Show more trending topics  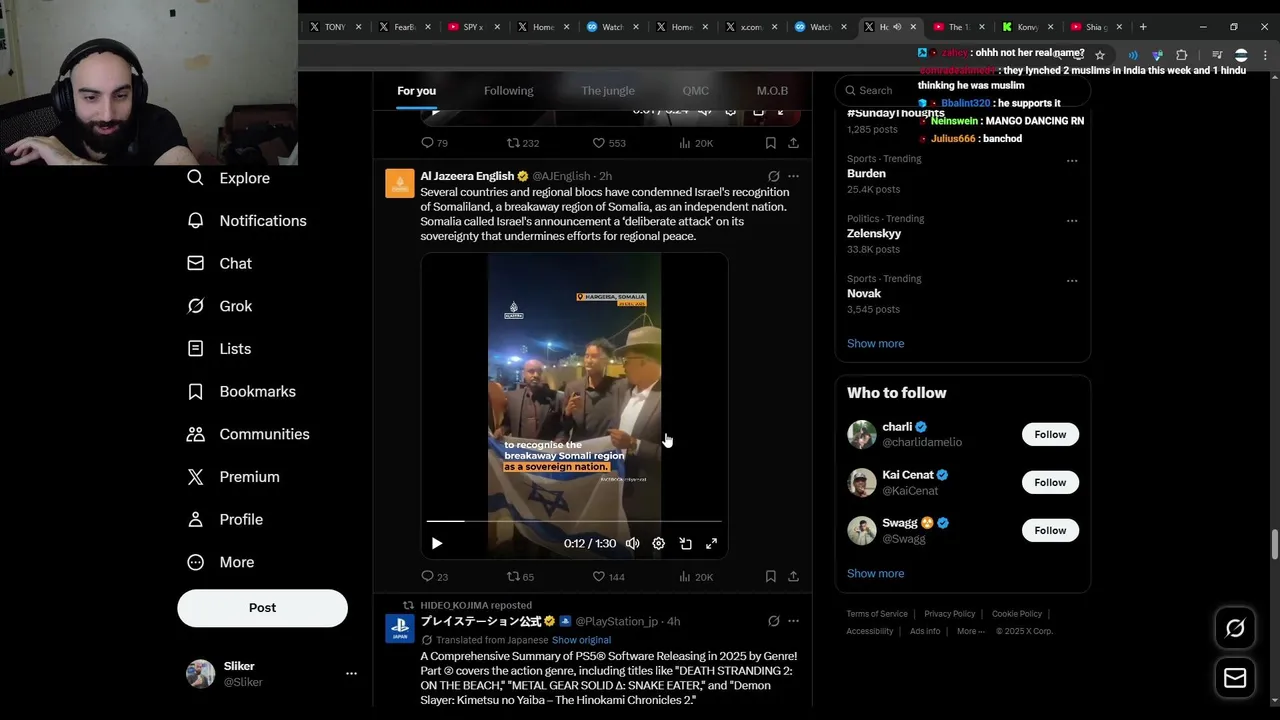tap(875, 343)
